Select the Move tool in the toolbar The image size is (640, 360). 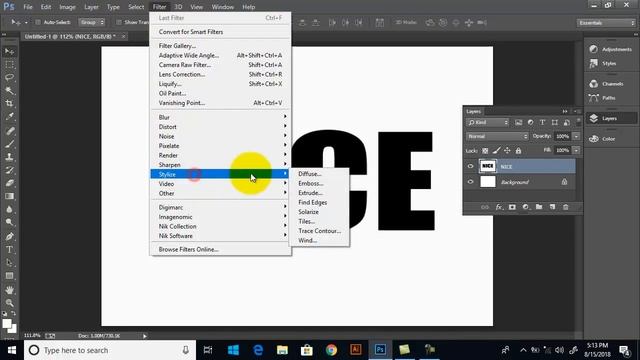tap(9, 51)
